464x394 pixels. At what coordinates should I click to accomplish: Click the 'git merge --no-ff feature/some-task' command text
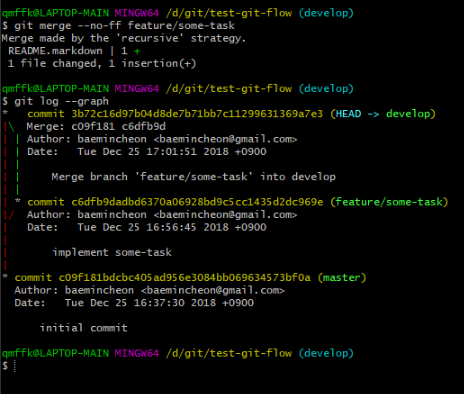(124, 26)
